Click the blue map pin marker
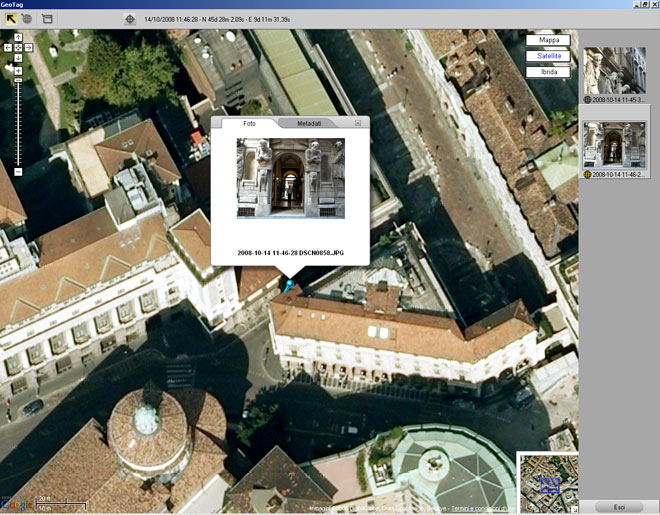660x515 pixels. (289, 286)
